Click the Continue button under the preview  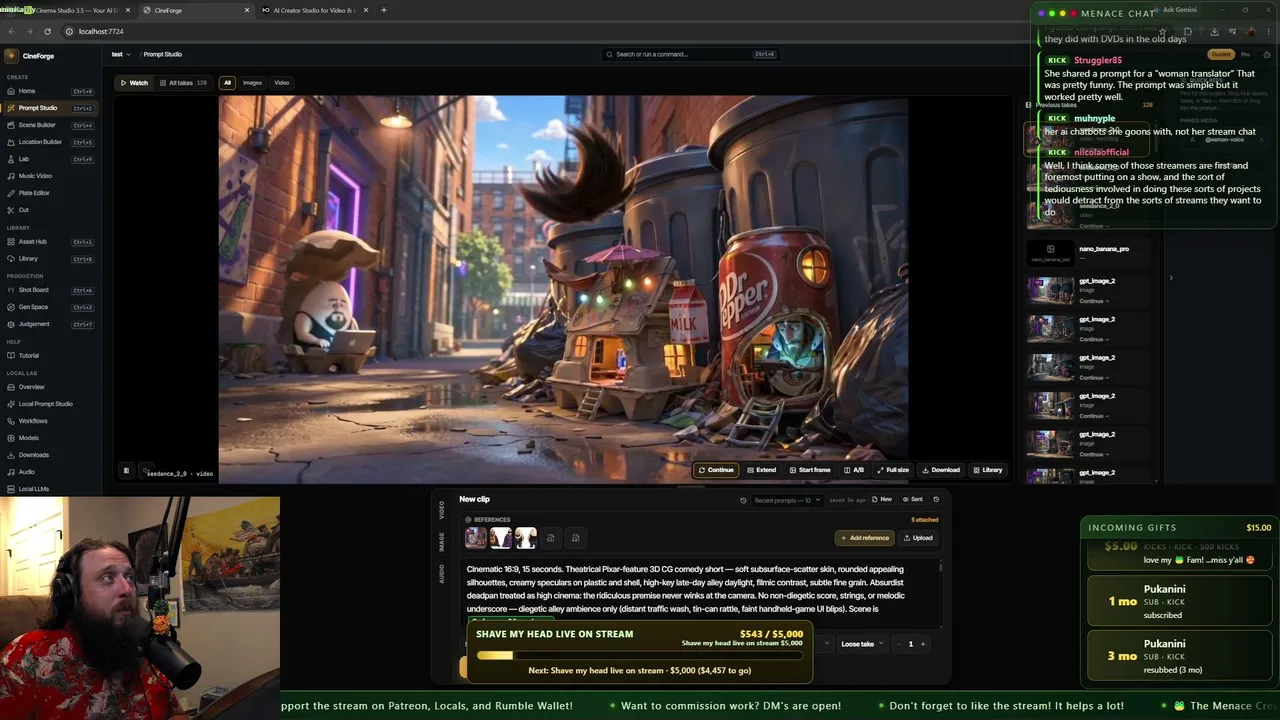[716, 470]
